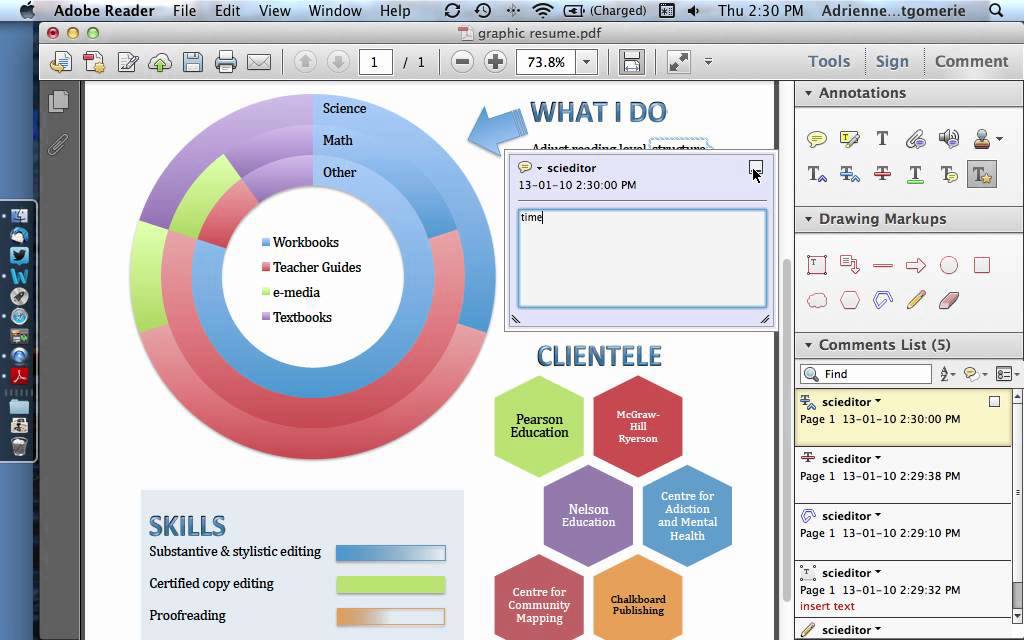Image resolution: width=1024 pixels, height=640 pixels.
Task: Select the Cloud drawing tool
Action: coord(816,300)
